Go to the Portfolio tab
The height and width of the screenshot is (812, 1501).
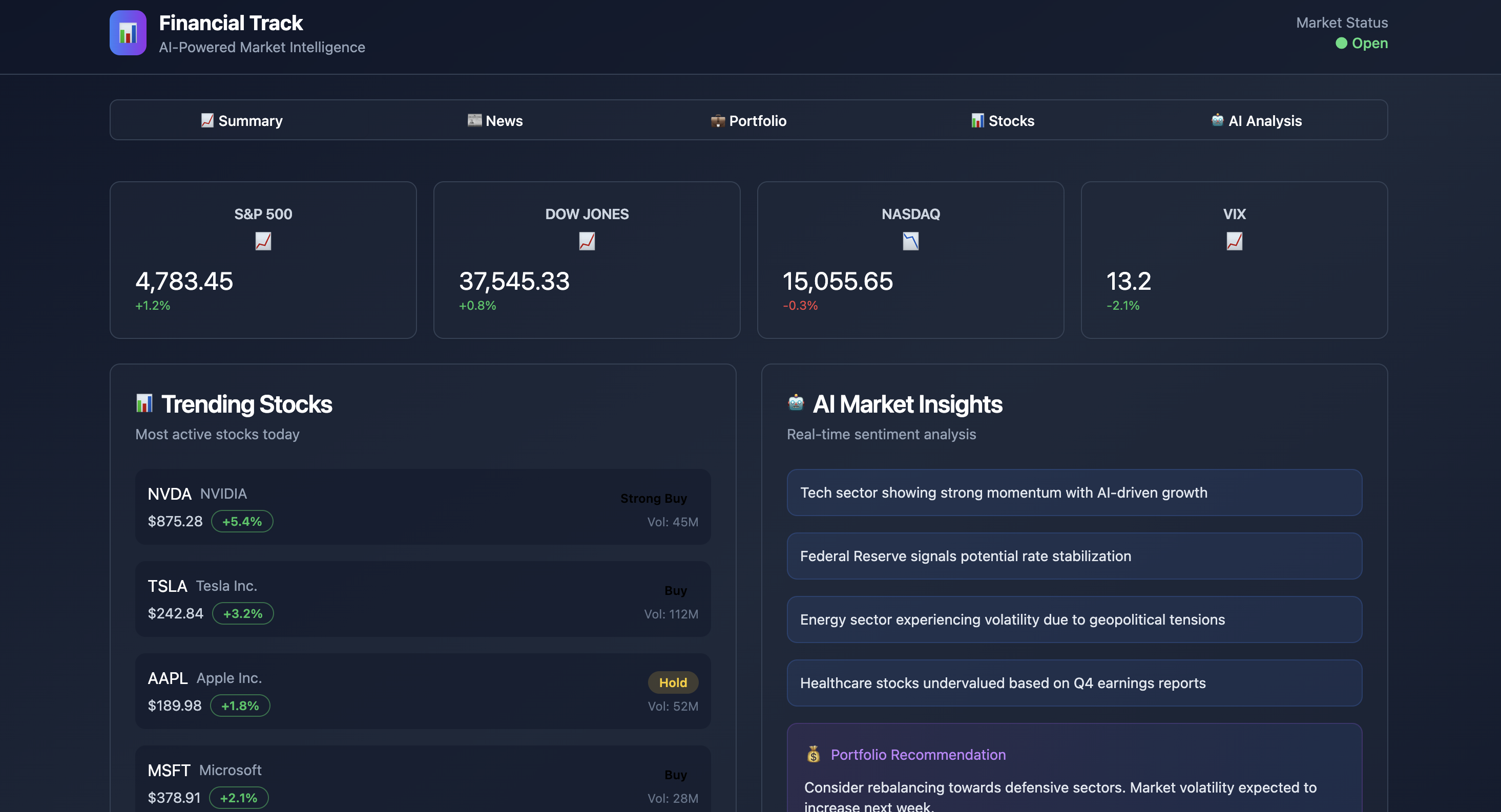click(749, 121)
